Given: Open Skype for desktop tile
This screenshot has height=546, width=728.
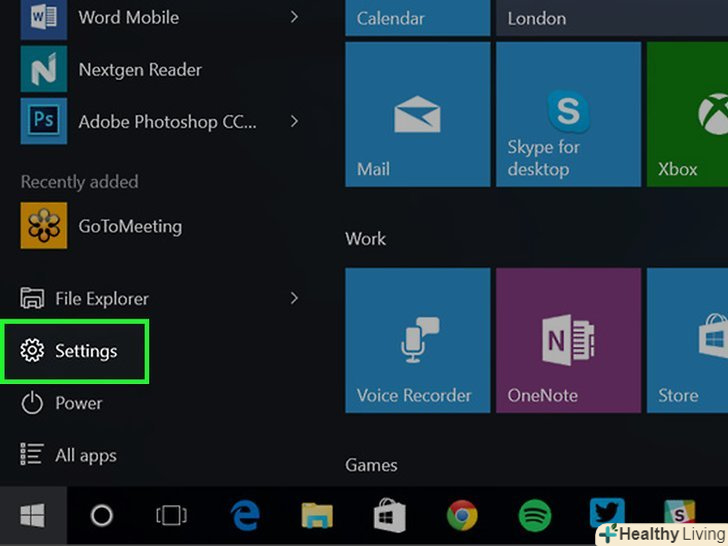Looking at the screenshot, I should coord(568,114).
